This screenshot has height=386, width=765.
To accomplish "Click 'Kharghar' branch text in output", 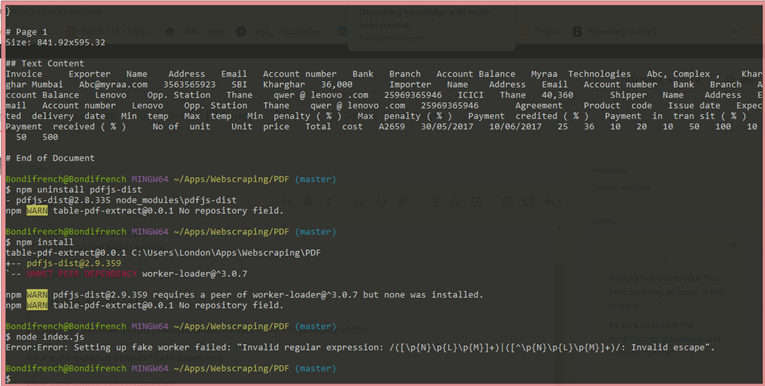I will coord(284,84).
